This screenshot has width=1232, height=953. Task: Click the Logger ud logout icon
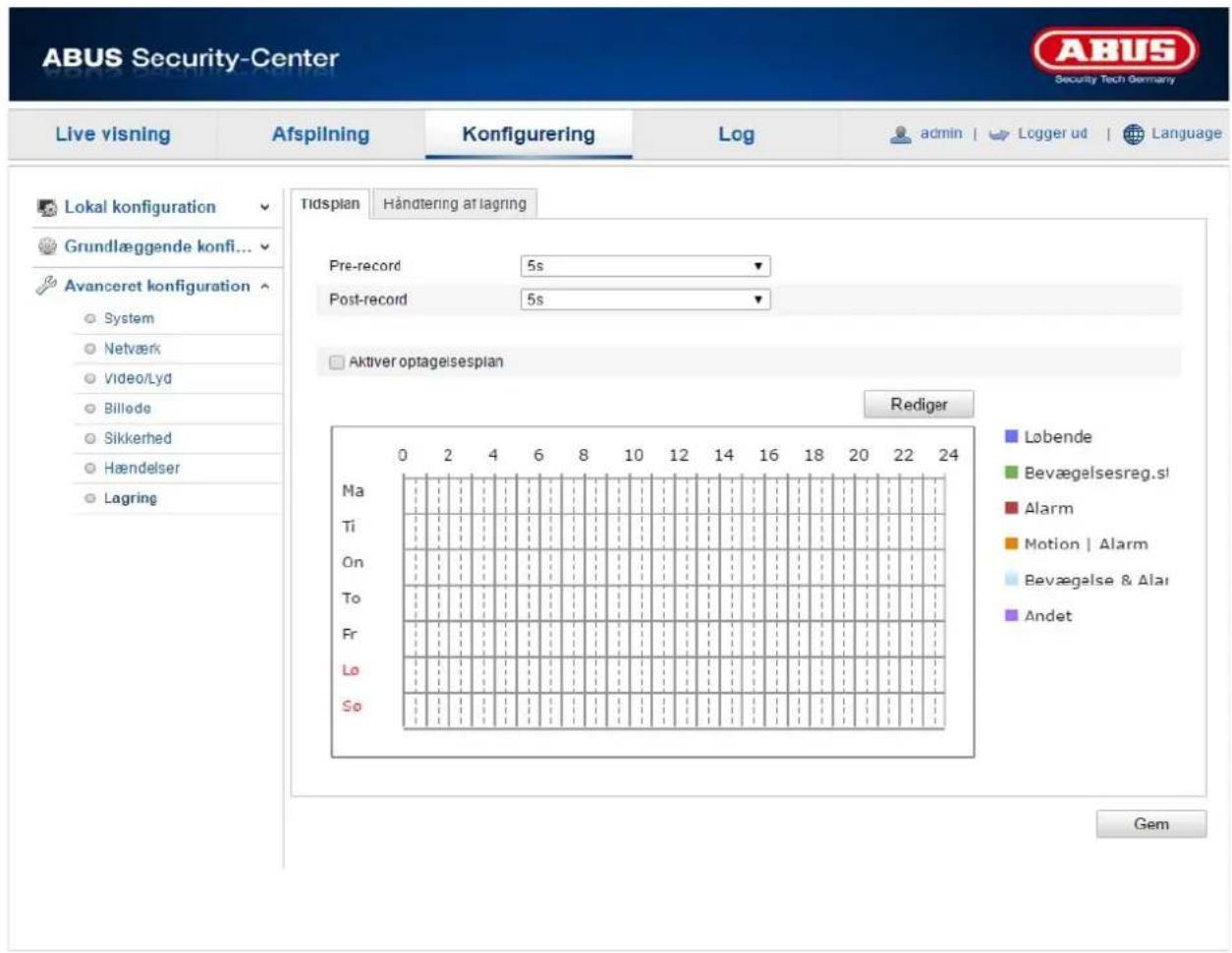(x=999, y=135)
